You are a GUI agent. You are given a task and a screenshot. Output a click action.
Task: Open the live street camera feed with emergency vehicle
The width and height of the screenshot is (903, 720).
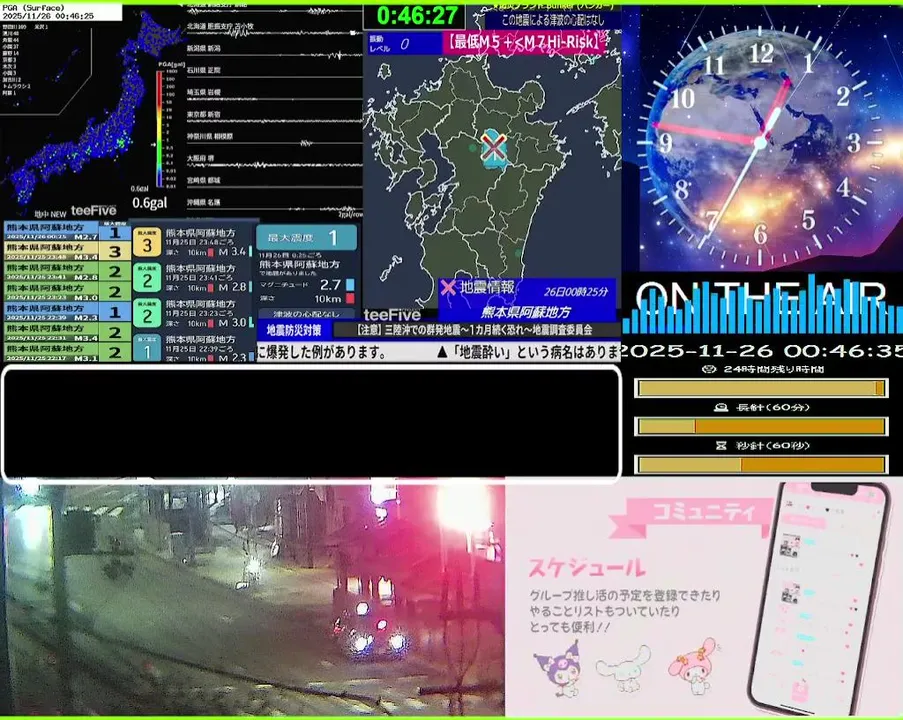[x=252, y=599]
